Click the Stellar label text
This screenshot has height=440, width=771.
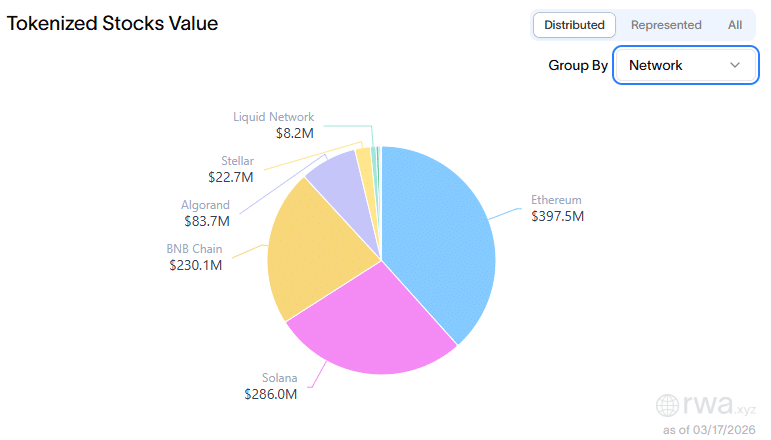click(x=237, y=161)
